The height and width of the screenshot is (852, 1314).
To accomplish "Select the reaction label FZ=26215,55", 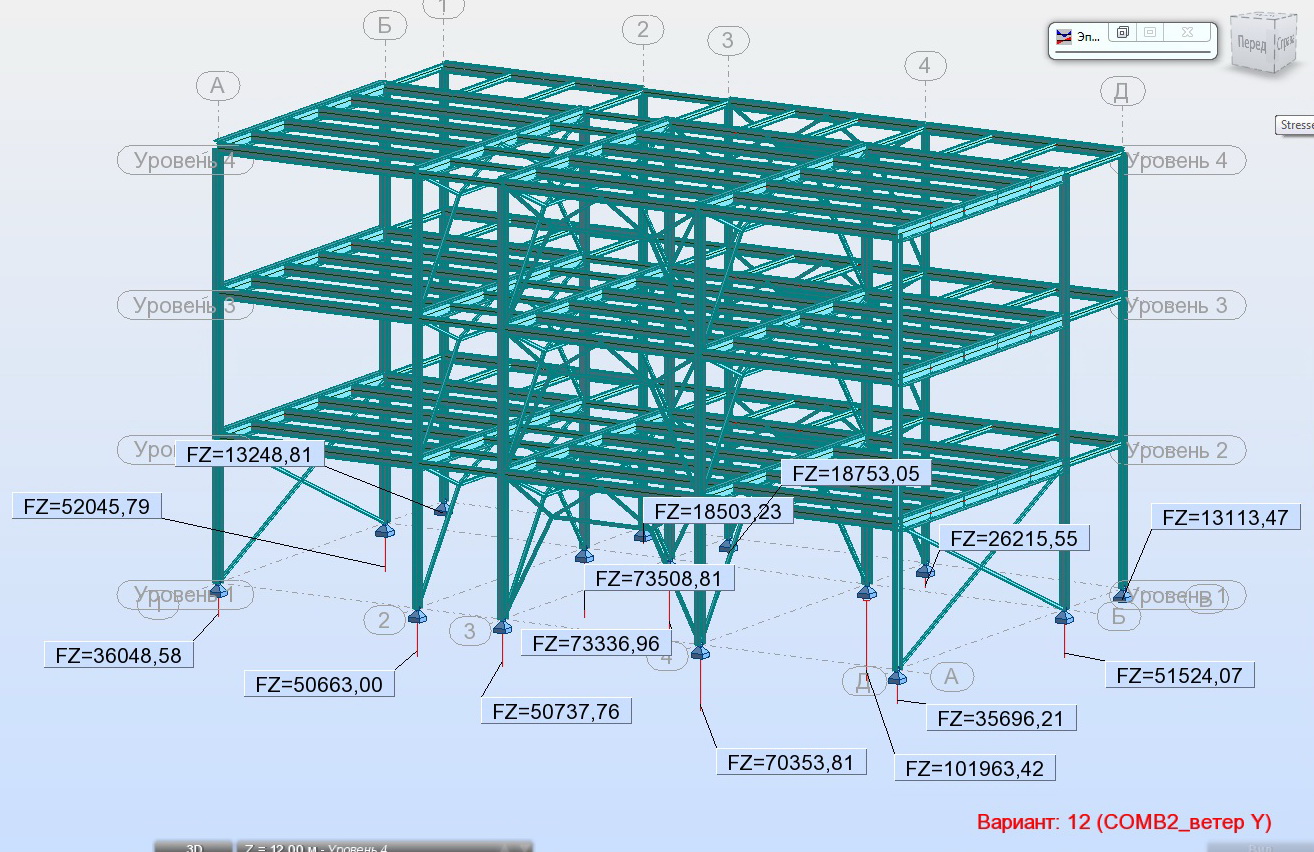I will click(1014, 538).
